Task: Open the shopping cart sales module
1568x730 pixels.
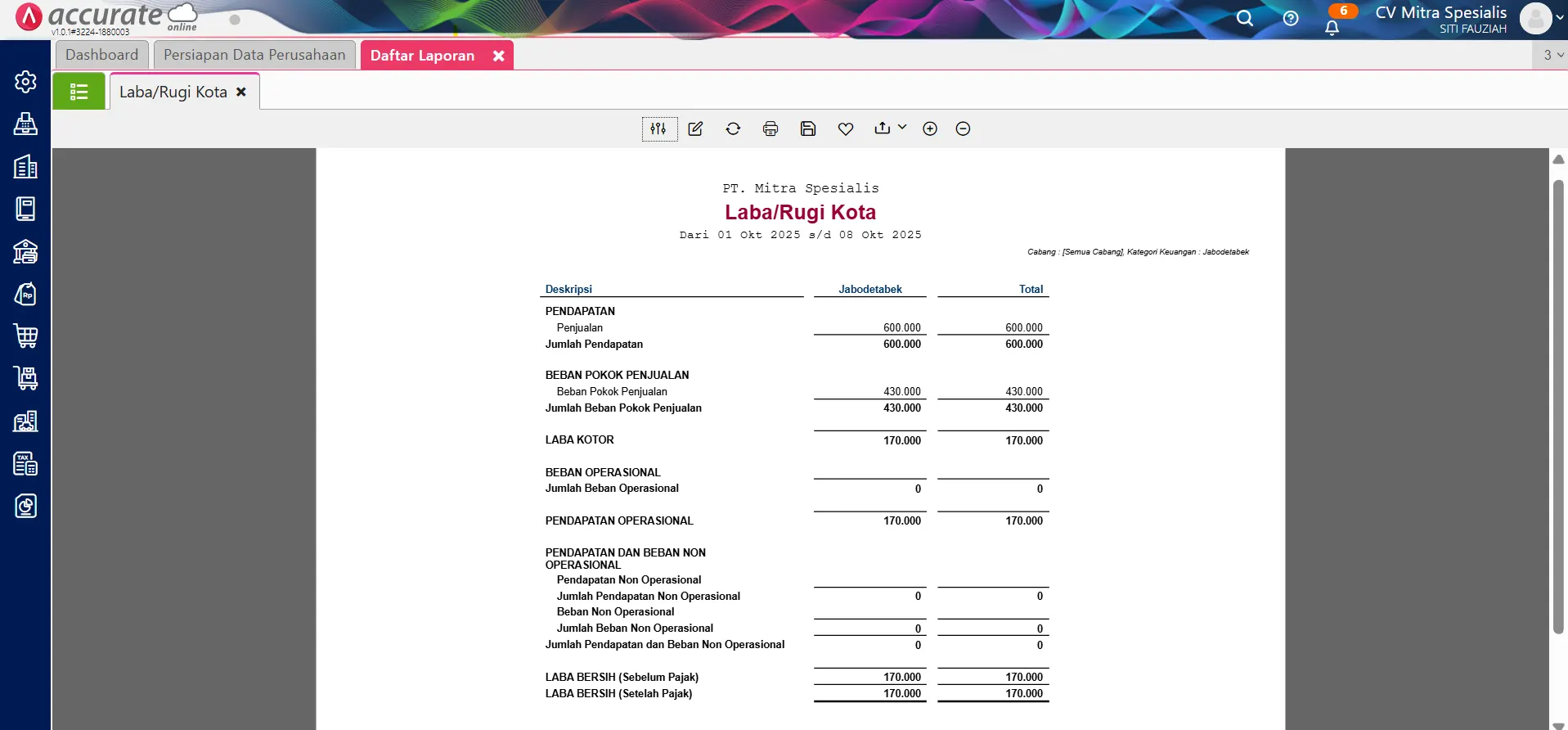Action: 25,336
